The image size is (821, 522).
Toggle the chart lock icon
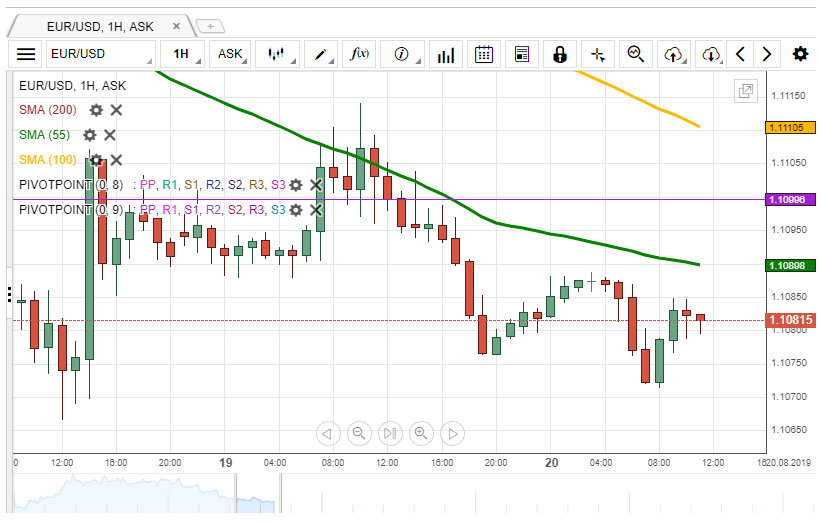click(x=560, y=54)
